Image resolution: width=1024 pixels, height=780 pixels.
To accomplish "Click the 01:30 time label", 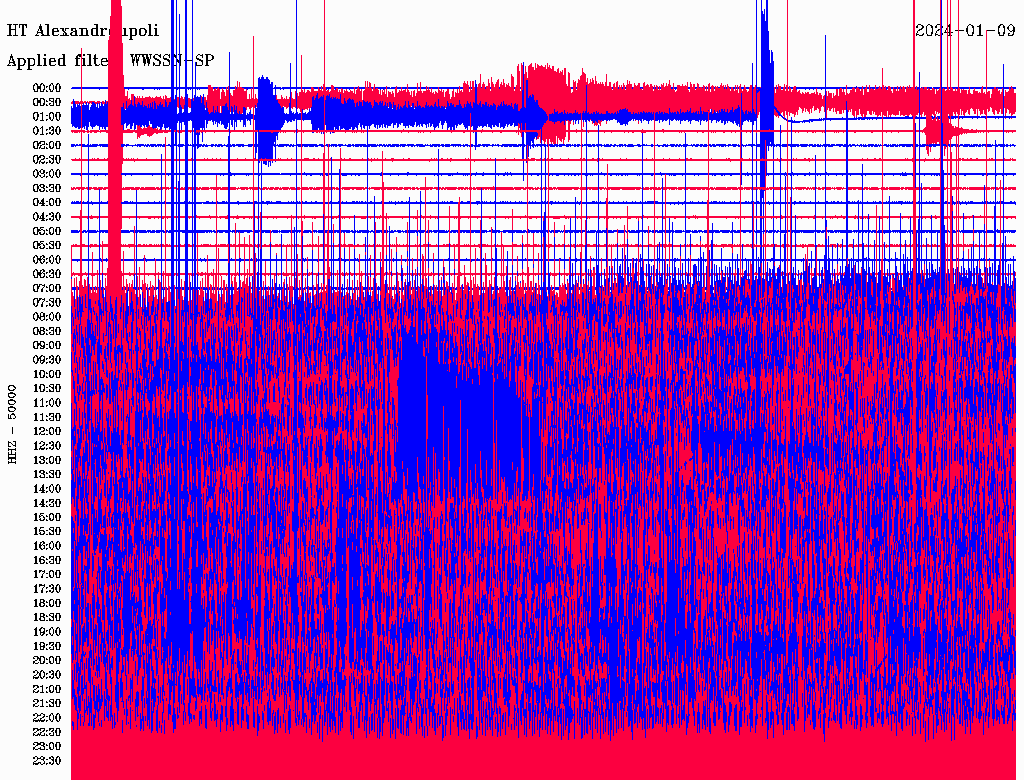I will coord(47,131).
